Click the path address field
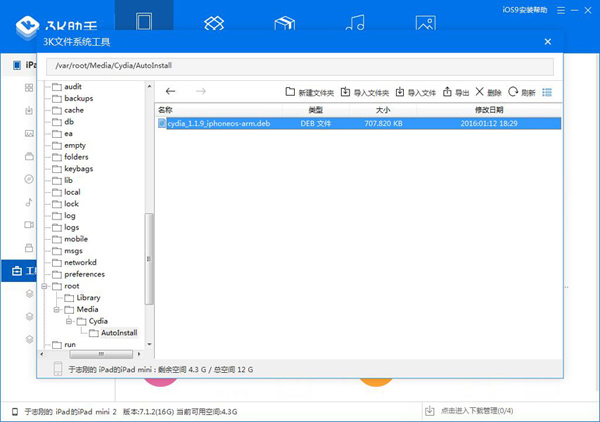Viewport: 600px width, 422px height. pos(300,66)
